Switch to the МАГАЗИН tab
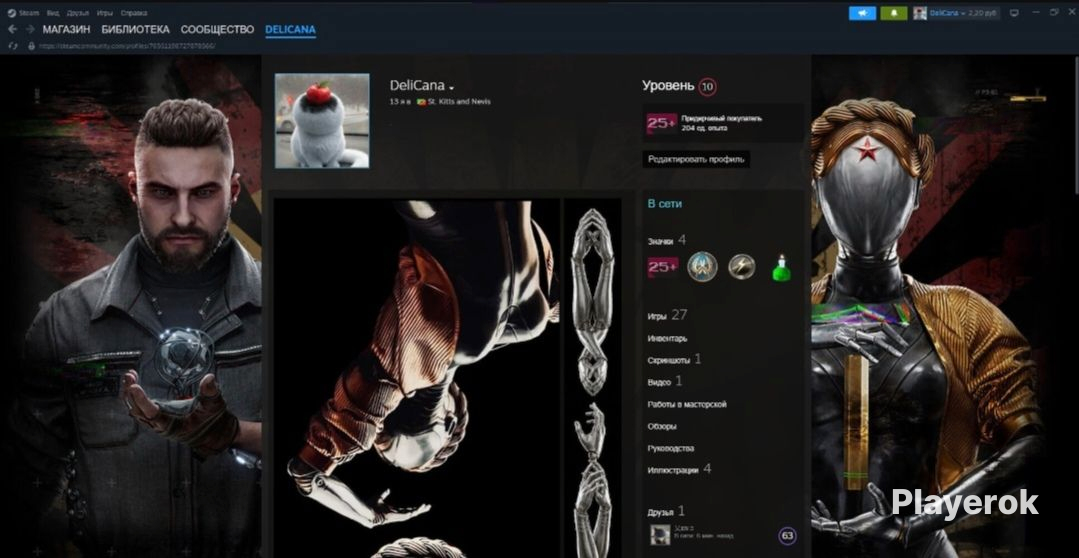Image resolution: width=1079 pixels, height=558 pixels. 66,30
